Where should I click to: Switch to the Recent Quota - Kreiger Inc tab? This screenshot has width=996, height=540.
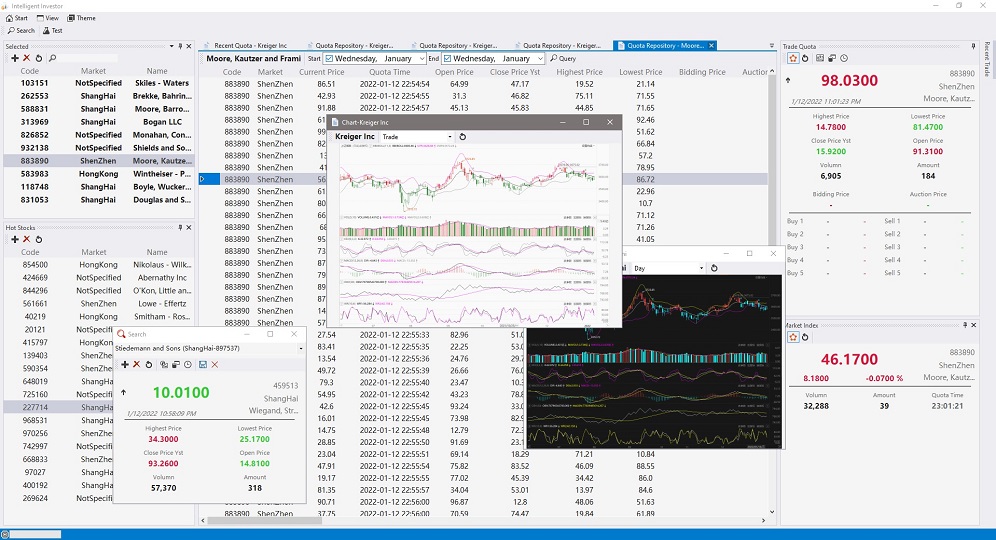pyautogui.click(x=245, y=46)
